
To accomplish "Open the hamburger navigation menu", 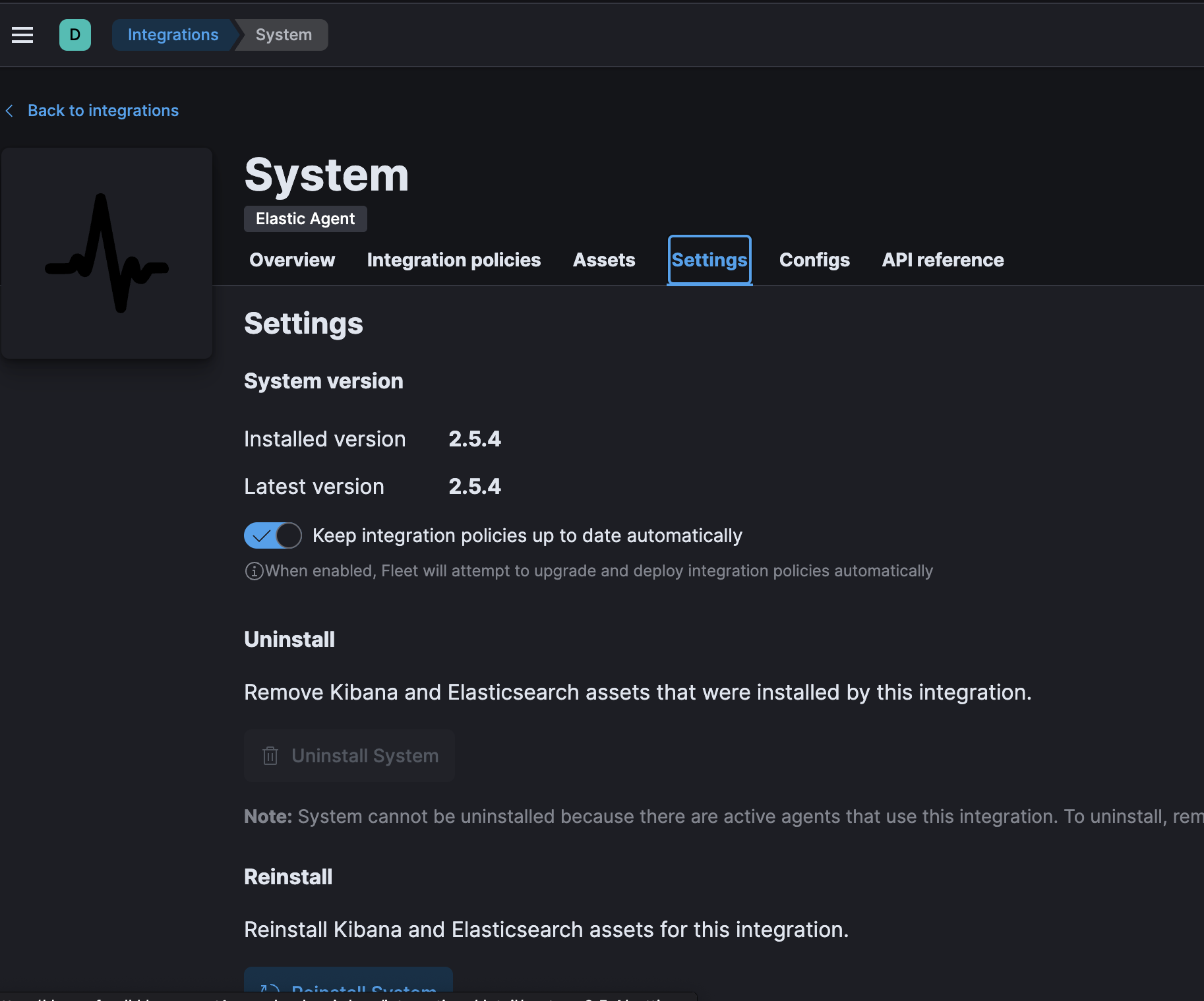I will [x=22, y=35].
